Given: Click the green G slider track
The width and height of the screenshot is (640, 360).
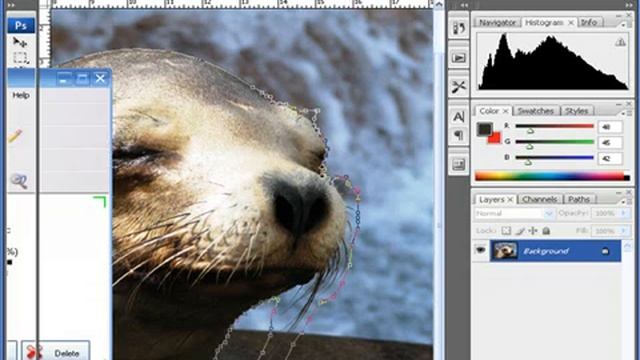Looking at the screenshot, I should click(554, 142).
